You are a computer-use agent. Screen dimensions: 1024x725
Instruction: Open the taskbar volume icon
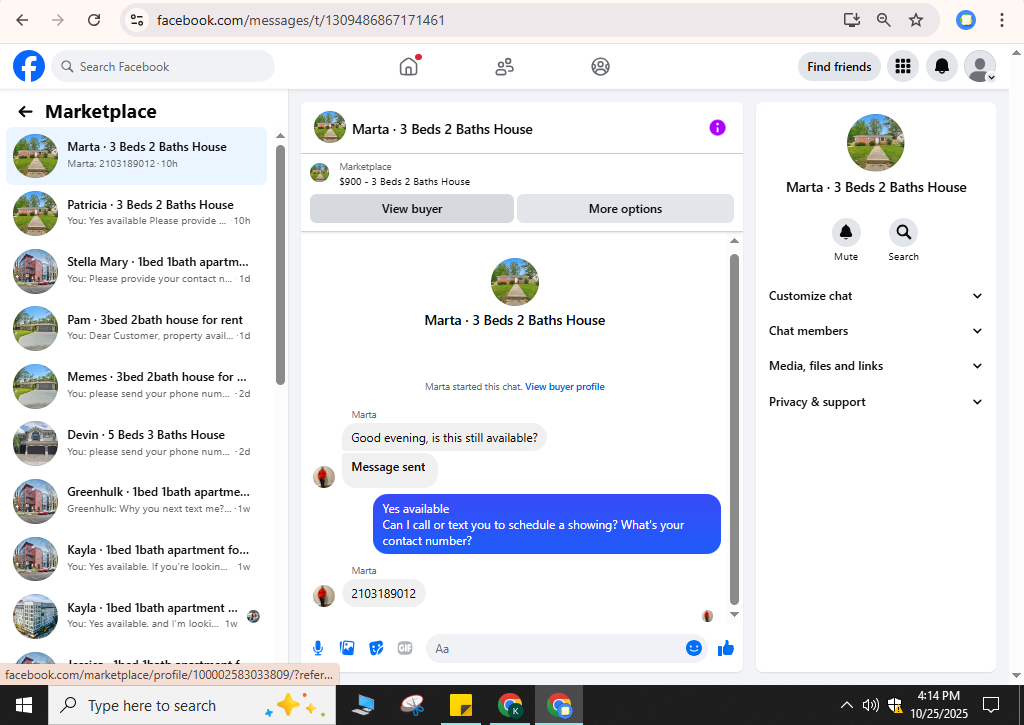[x=870, y=705]
